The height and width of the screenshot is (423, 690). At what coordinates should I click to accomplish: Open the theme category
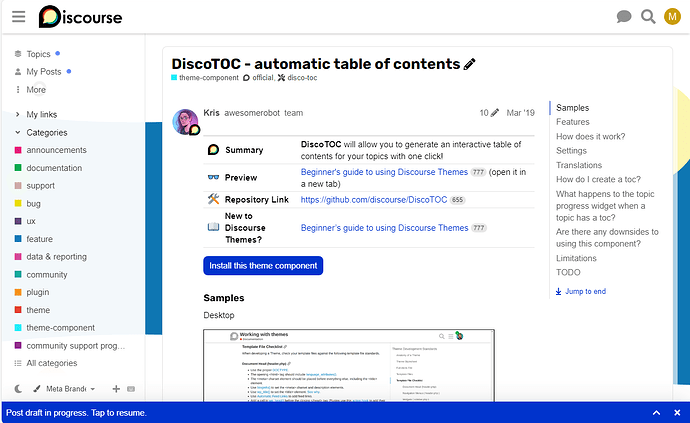[38, 310]
